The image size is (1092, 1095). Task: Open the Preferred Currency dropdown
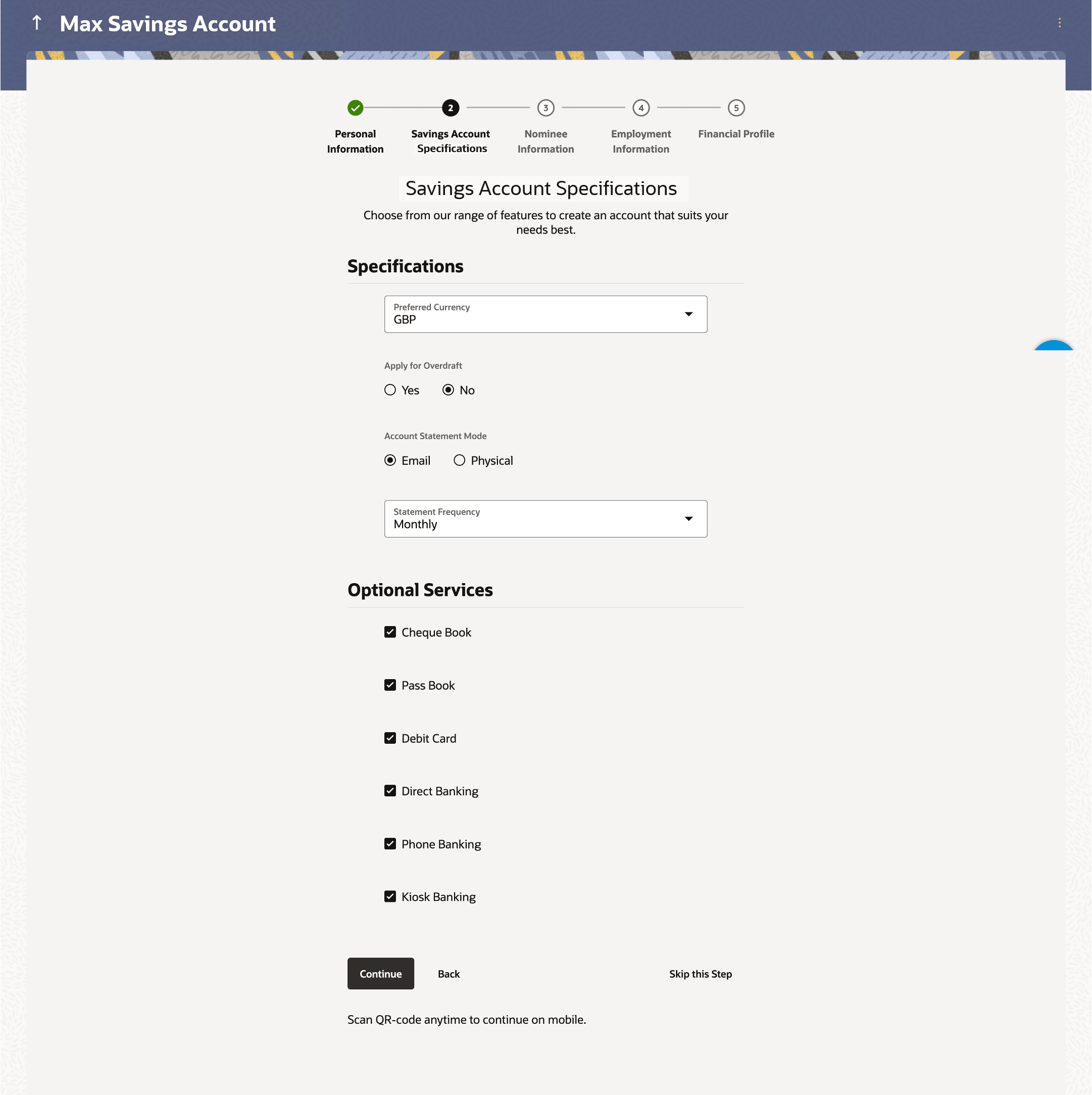(x=545, y=314)
